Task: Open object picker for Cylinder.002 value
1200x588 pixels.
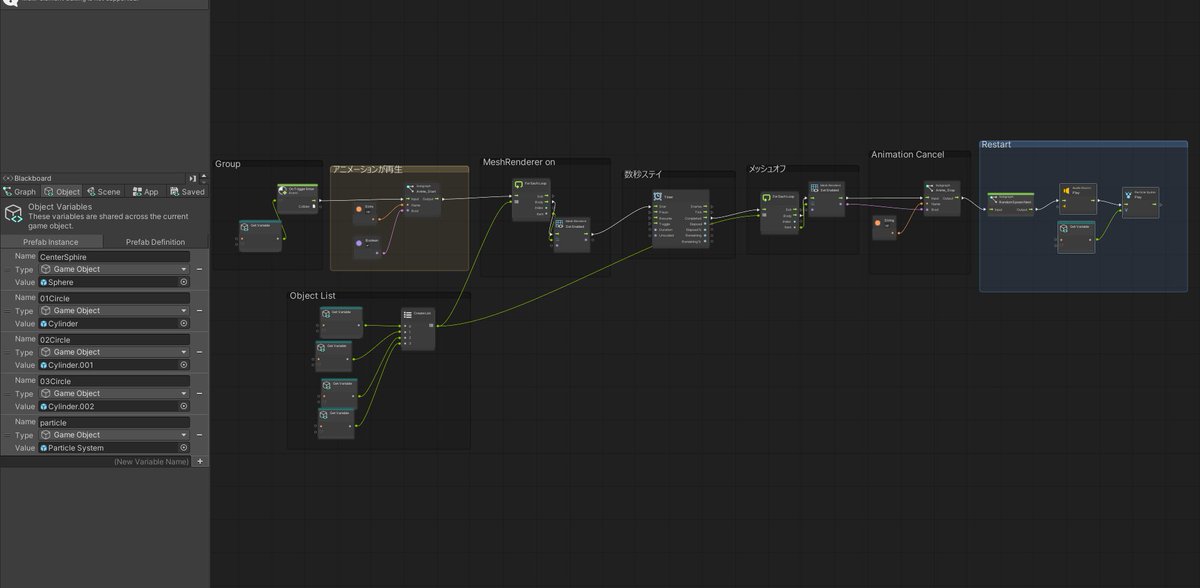Action: point(183,407)
